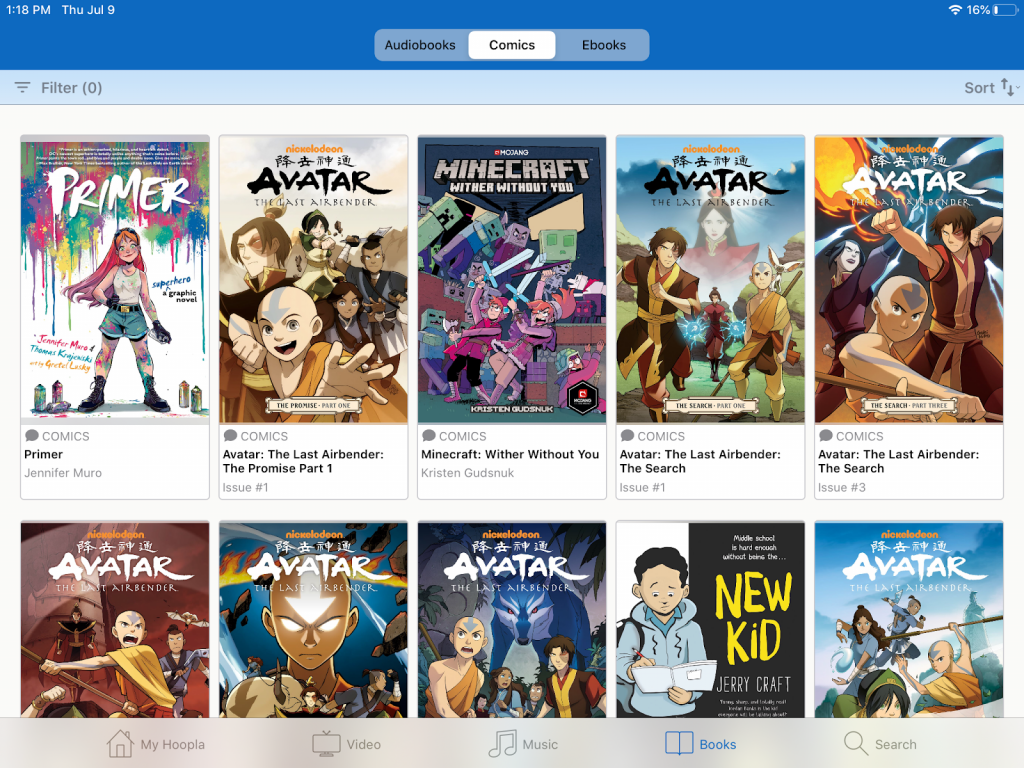Image resolution: width=1024 pixels, height=768 pixels.
Task: Open the Avatar cover with blue wolf spirit
Action: click(x=512, y=620)
